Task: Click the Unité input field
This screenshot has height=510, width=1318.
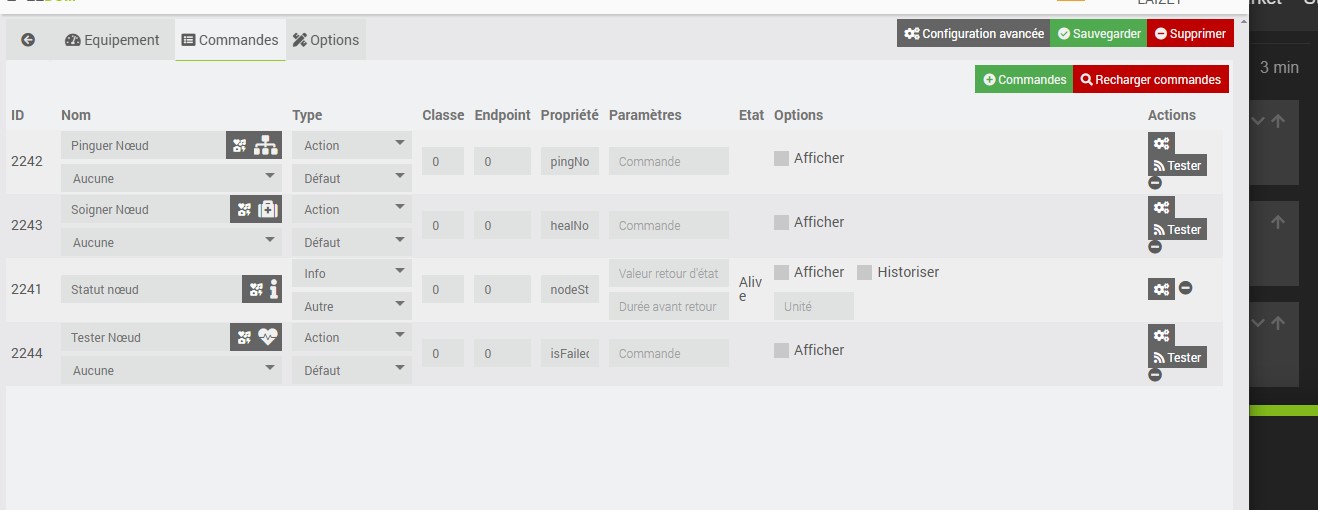Action: 814,306
